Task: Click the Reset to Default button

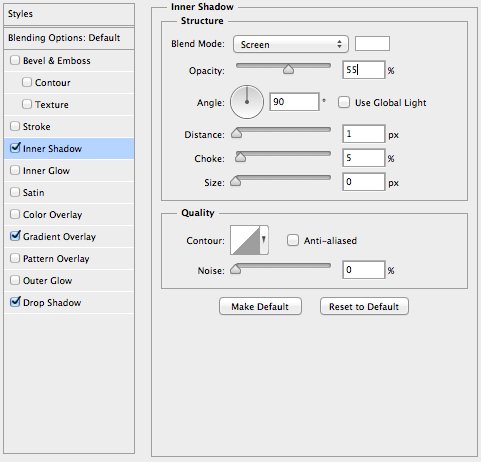Action: [364, 306]
